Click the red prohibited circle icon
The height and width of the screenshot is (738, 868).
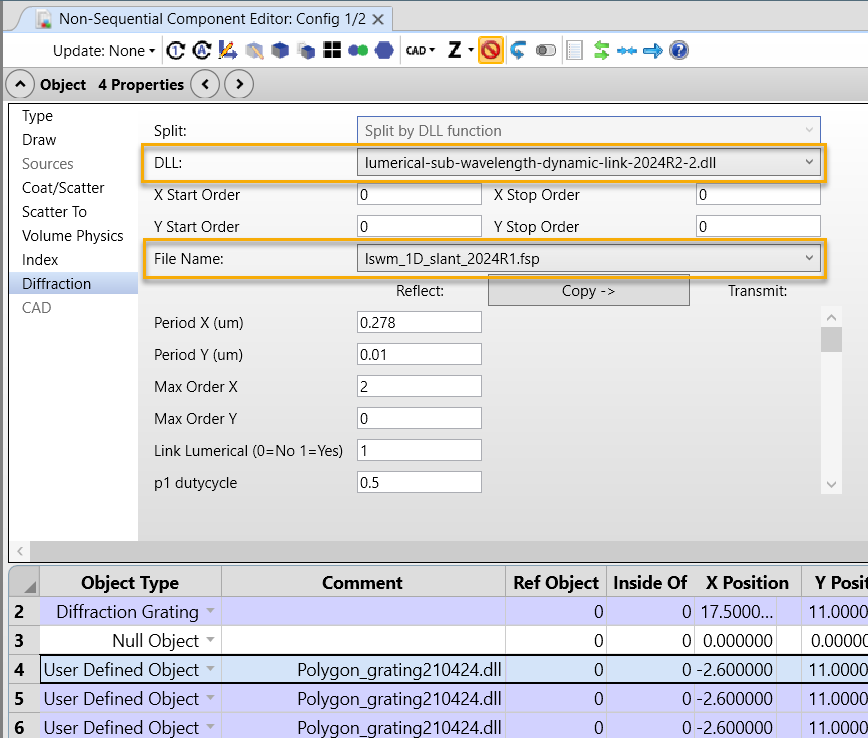pos(490,51)
